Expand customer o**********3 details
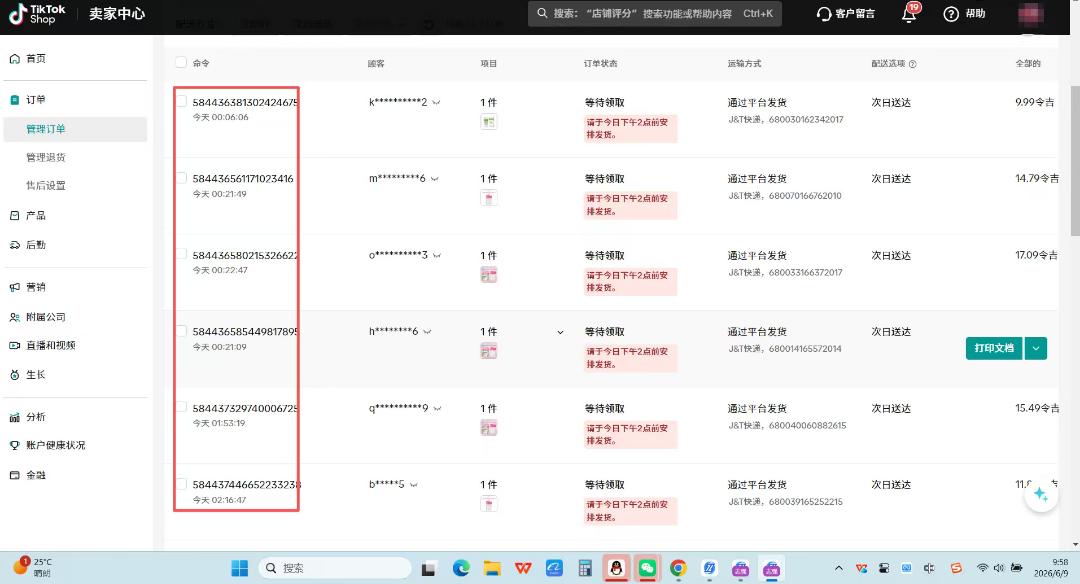The image size is (1080, 584). 437,256
